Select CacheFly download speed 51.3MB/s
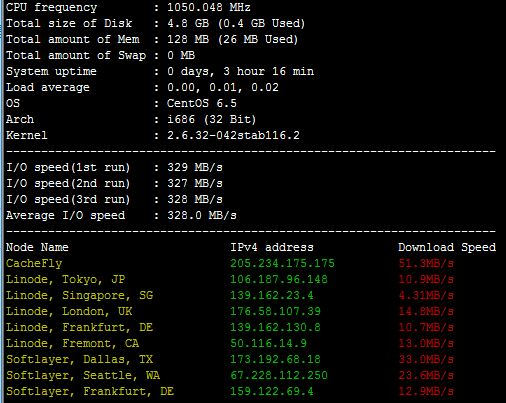 pyautogui.click(x=426, y=263)
